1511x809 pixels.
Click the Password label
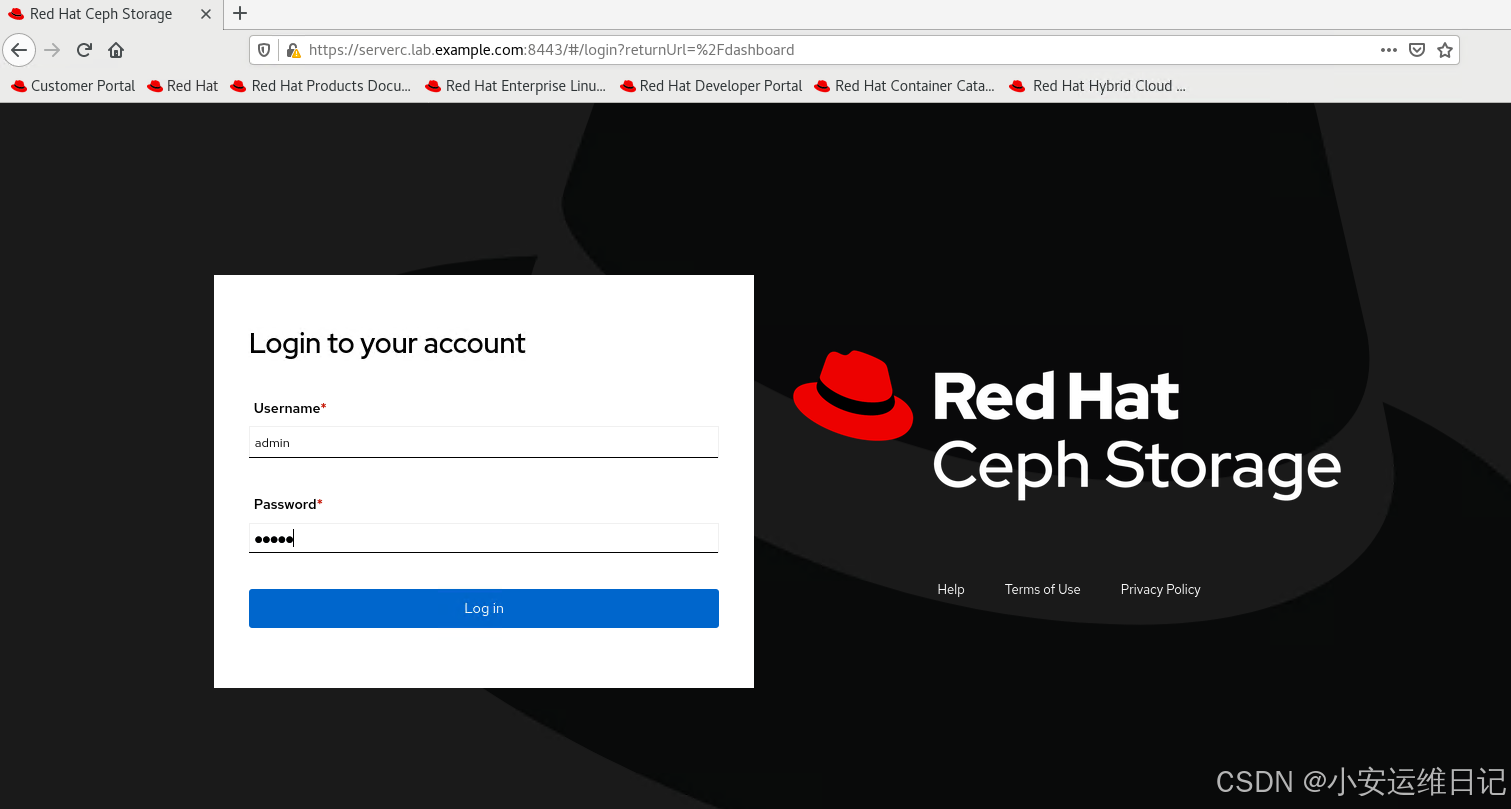coord(288,504)
